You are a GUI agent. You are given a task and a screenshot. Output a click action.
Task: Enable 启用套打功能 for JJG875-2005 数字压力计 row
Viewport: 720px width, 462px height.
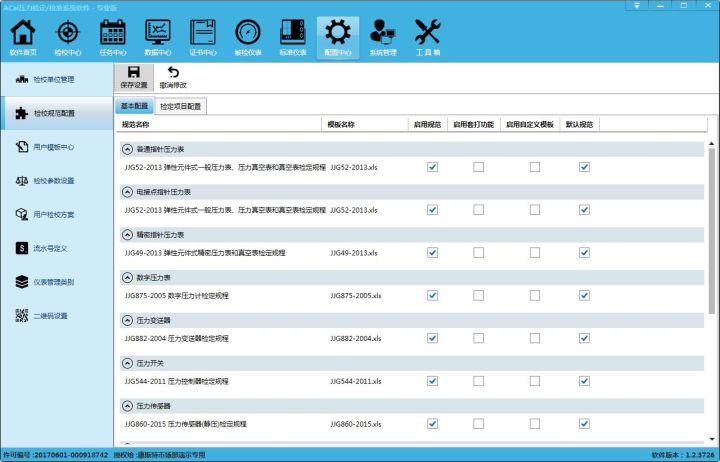tap(479, 296)
